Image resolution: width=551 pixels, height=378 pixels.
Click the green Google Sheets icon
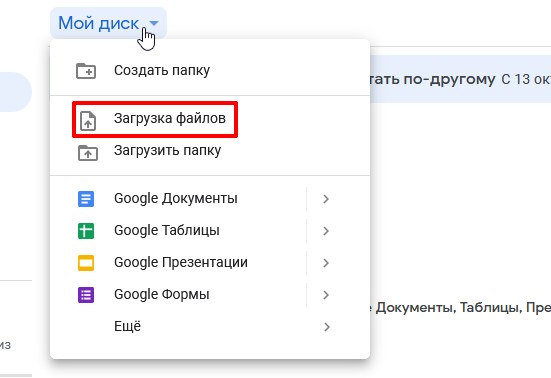pos(86,231)
